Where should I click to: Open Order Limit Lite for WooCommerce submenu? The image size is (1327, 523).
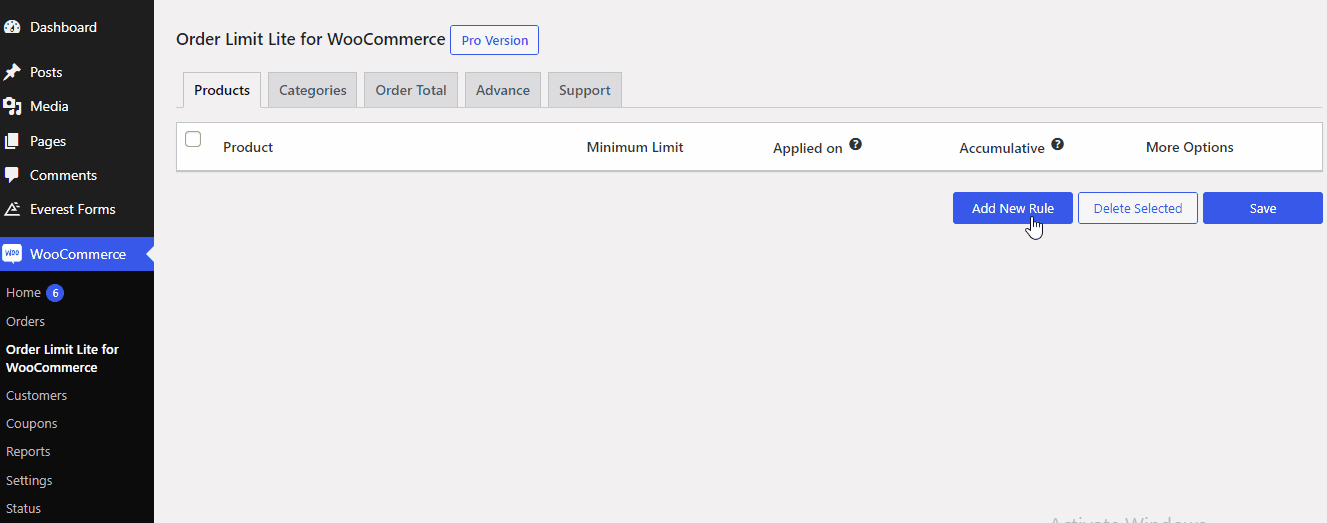(62, 358)
